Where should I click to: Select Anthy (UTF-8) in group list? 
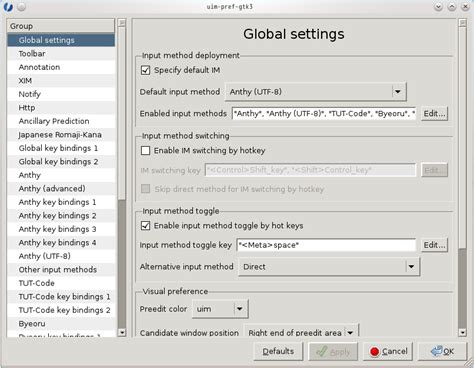pyautogui.click(x=61, y=256)
